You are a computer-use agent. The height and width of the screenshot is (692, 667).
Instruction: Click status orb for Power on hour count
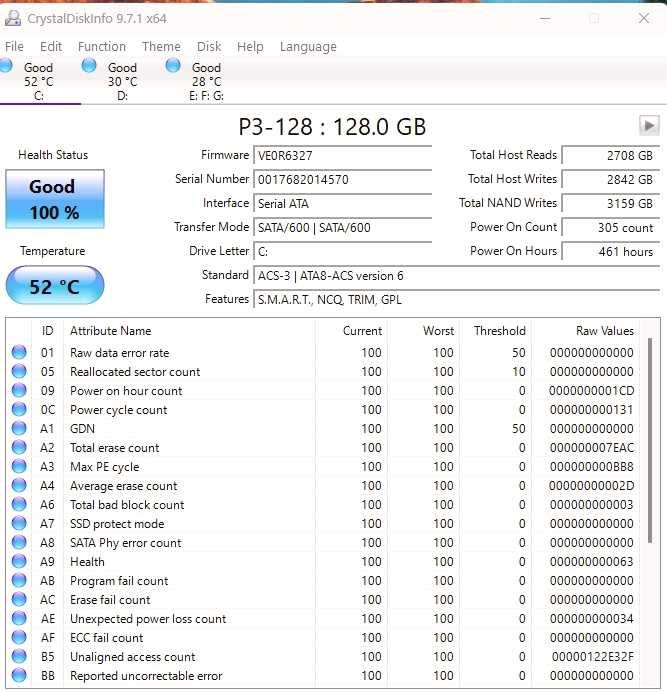coord(19,390)
